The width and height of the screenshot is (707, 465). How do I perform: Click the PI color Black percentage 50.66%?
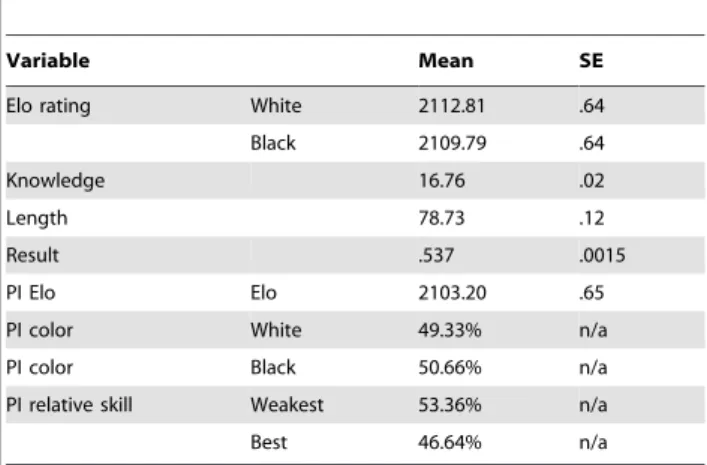pyautogui.click(x=450, y=368)
